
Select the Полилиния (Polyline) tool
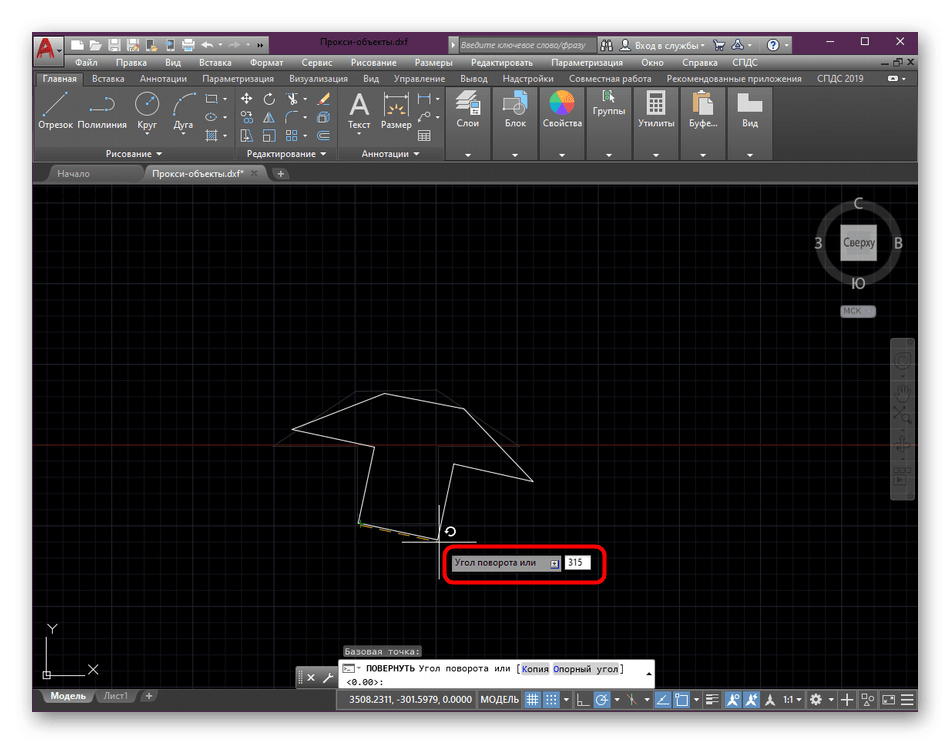(102, 111)
